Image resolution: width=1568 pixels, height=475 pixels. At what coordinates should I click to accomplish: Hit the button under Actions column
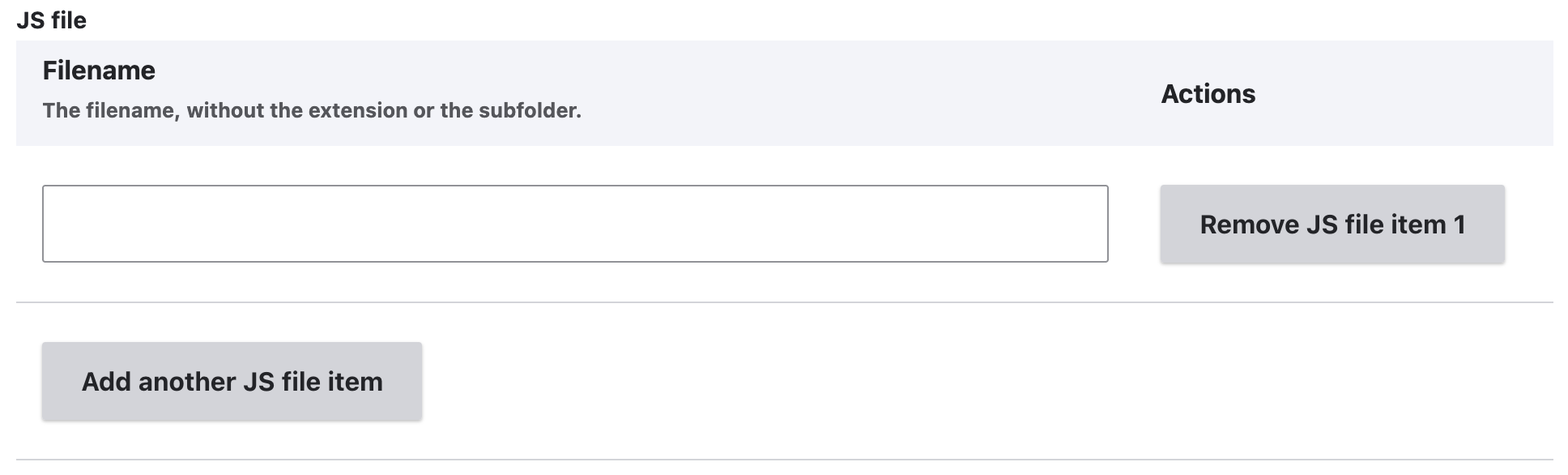[1332, 225]
